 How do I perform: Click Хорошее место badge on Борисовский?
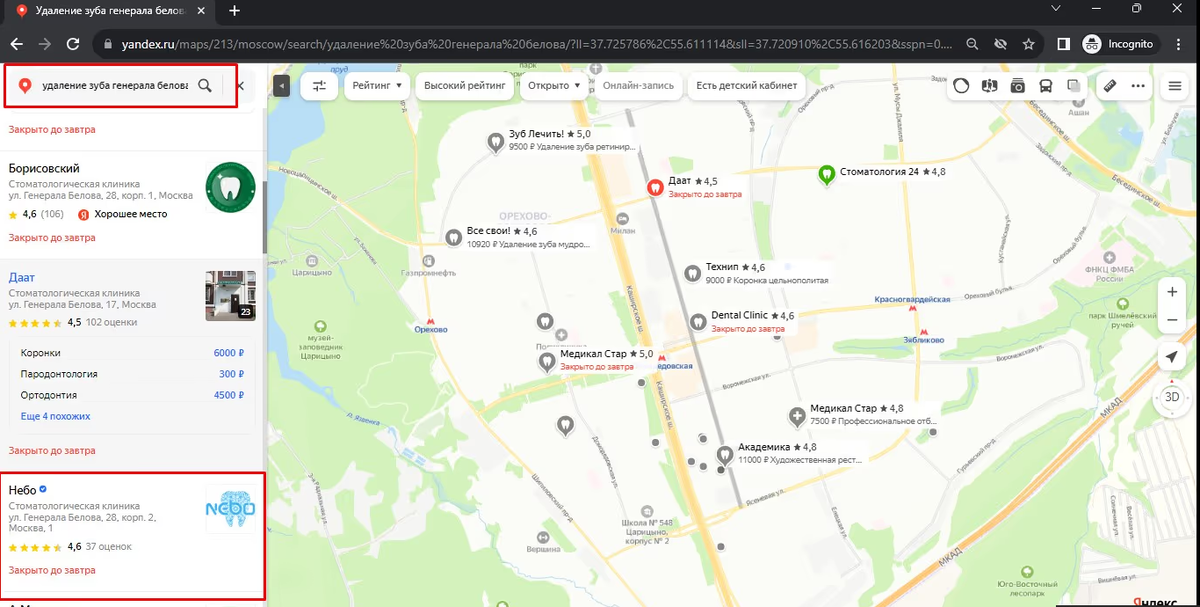click(x=122, y=214)
